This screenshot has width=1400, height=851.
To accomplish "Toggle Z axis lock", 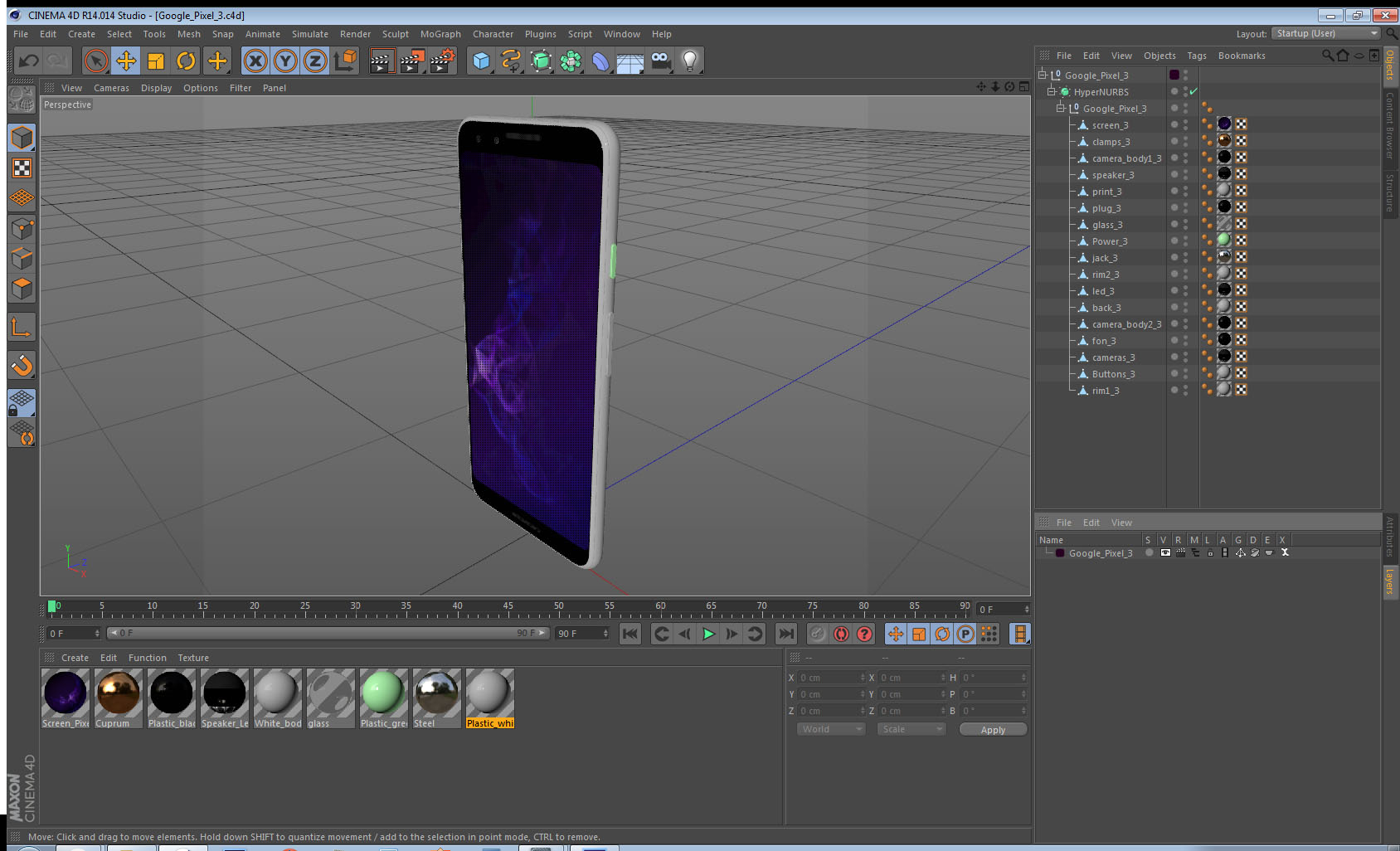I will click(x=315, y=61).
